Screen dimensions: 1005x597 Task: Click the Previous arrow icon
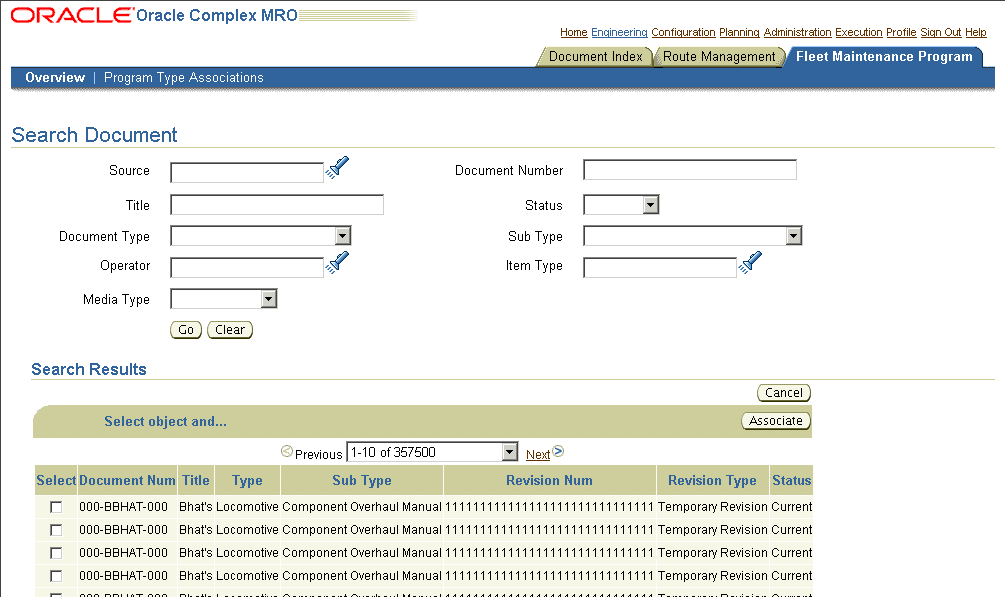point(287,451)
